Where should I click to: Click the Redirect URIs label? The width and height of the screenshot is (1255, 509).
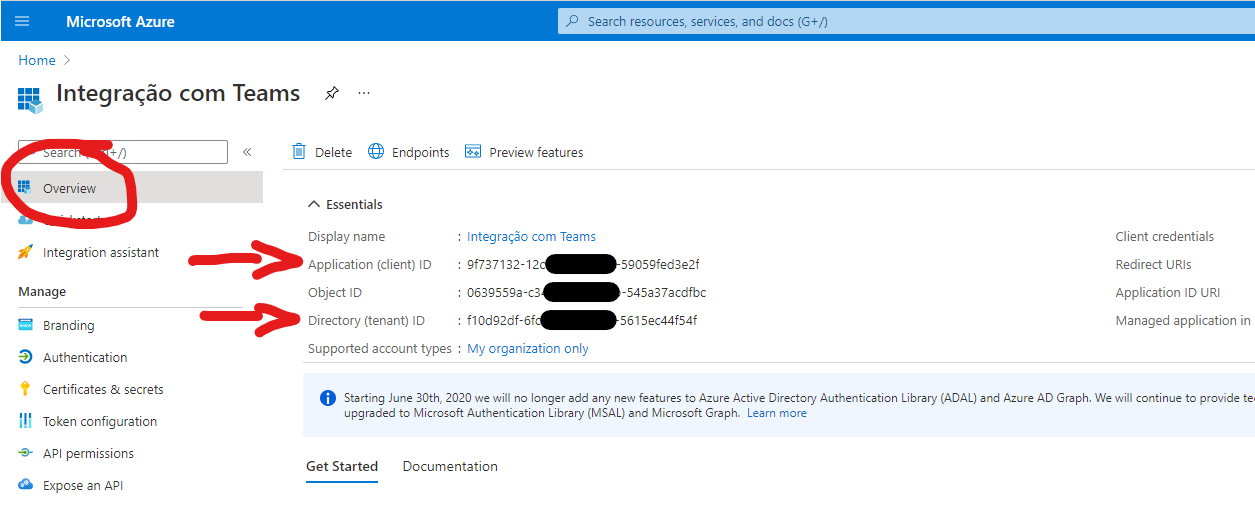pos(1153,264)
